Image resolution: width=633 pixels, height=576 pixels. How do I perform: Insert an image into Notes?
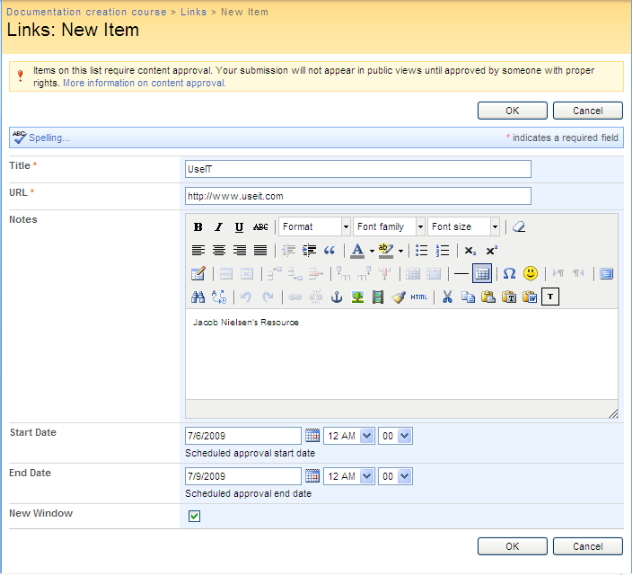click(x=357, y=297)
